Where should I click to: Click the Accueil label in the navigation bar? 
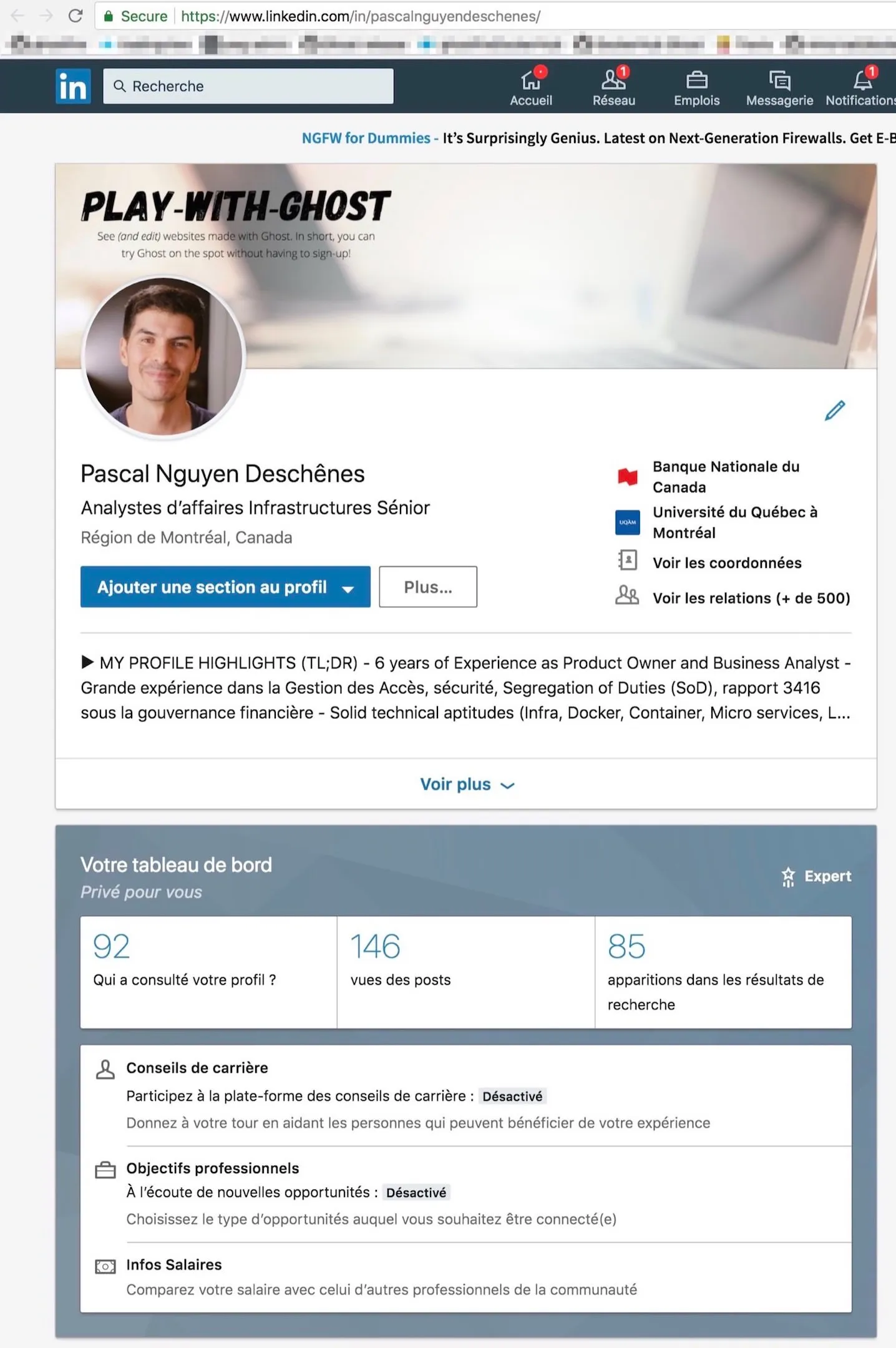(x=531, y=100)
